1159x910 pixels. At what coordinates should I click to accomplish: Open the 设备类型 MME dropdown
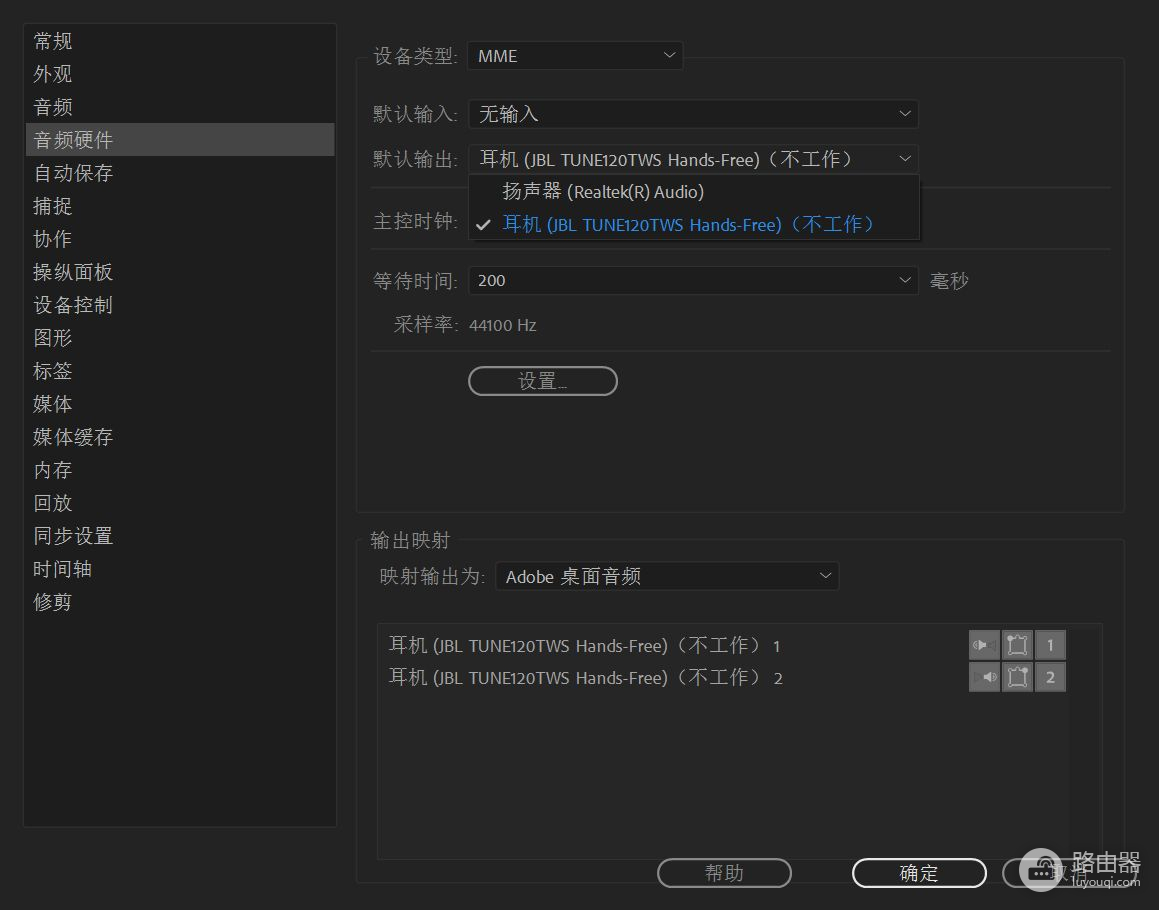point(575,55)
